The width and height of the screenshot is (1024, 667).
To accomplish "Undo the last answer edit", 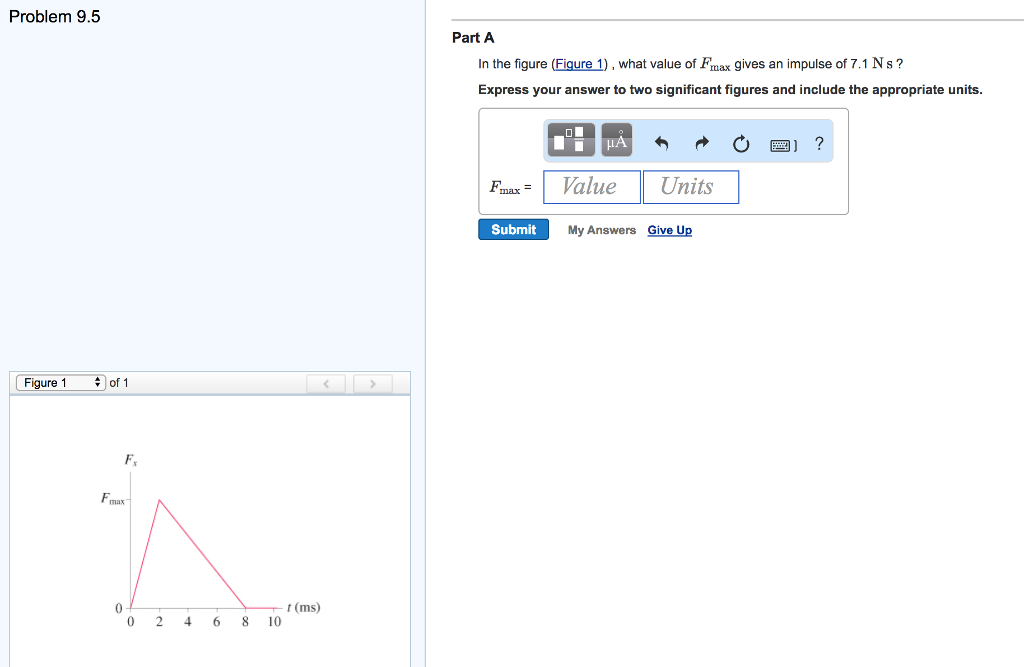I will 661,141.
